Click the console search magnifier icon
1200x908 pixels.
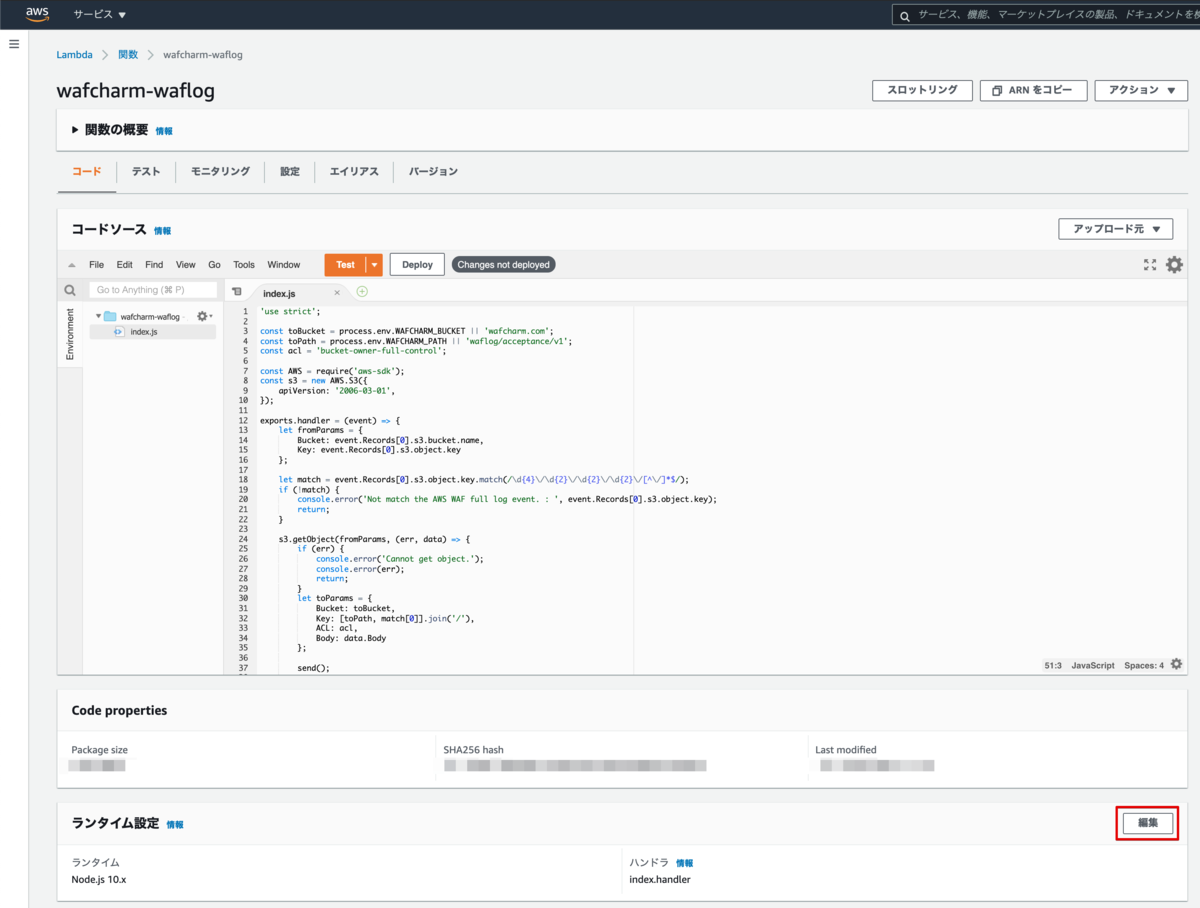pos(905,15)
